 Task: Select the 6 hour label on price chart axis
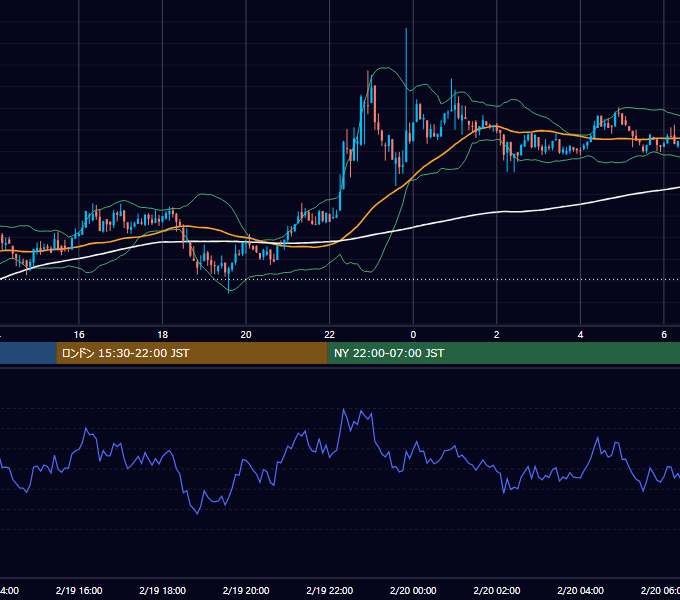pyautogui.click(x=664, y=335)
